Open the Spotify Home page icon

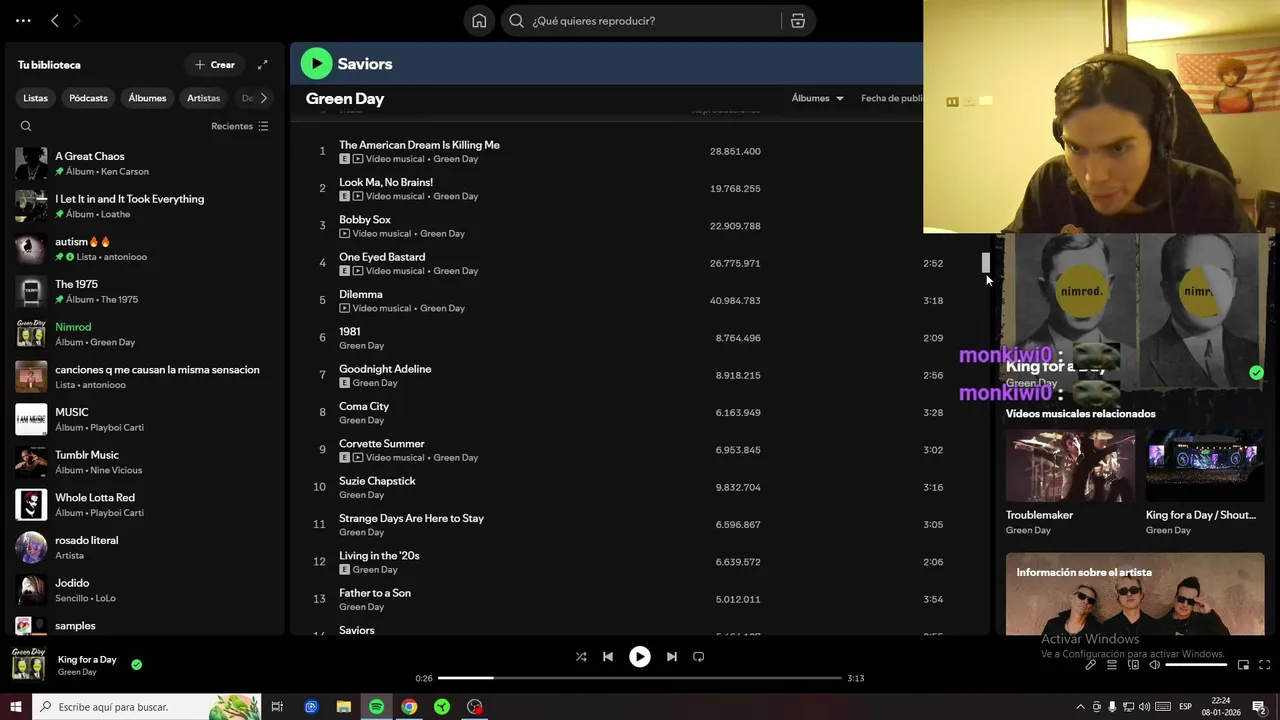tap(479, 21)
